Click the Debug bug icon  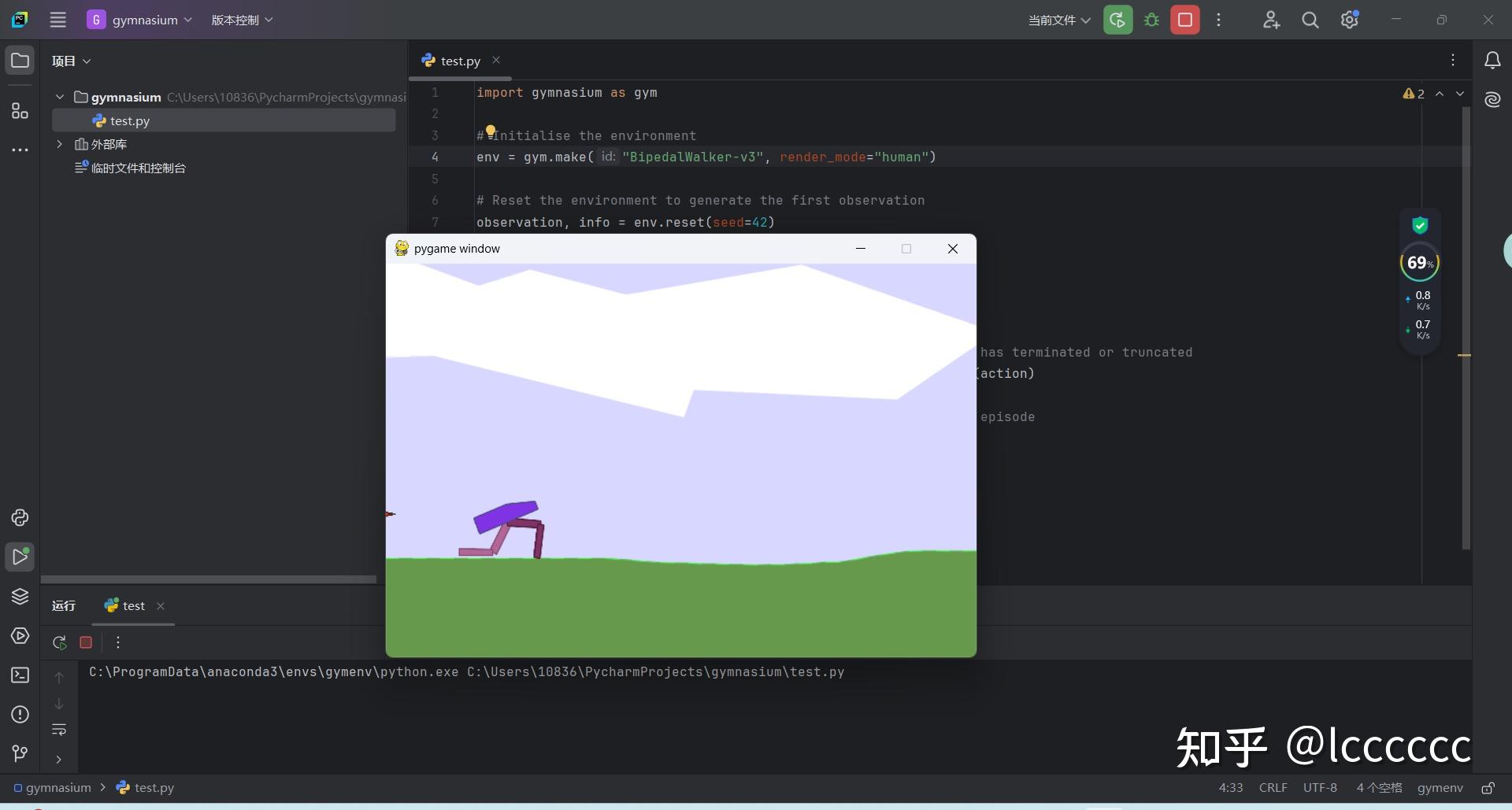1151,20
